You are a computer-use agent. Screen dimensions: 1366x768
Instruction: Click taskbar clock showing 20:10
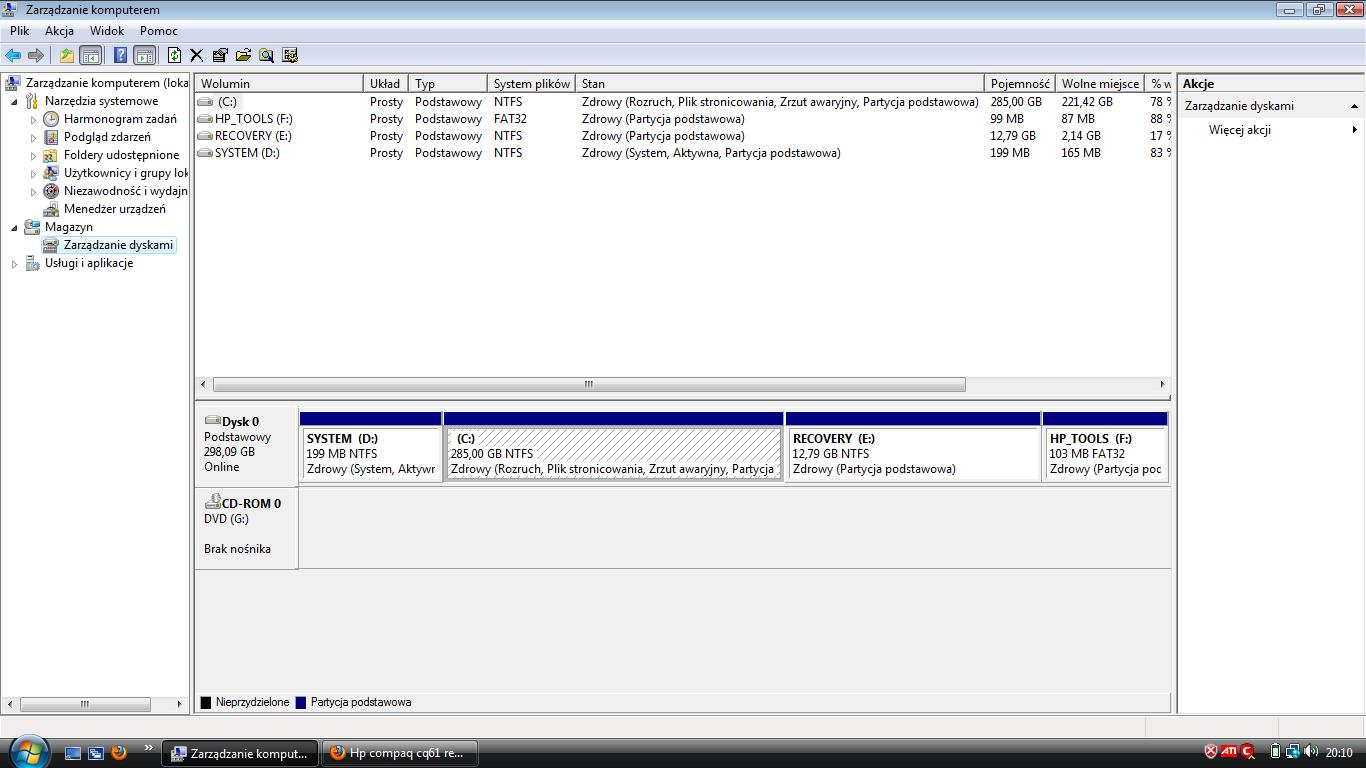1339,752
